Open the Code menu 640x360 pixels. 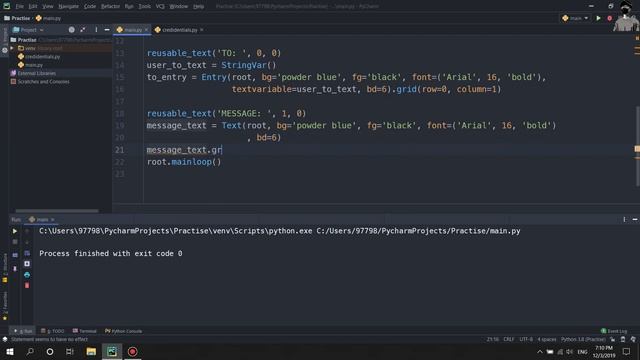pos(90,7)
